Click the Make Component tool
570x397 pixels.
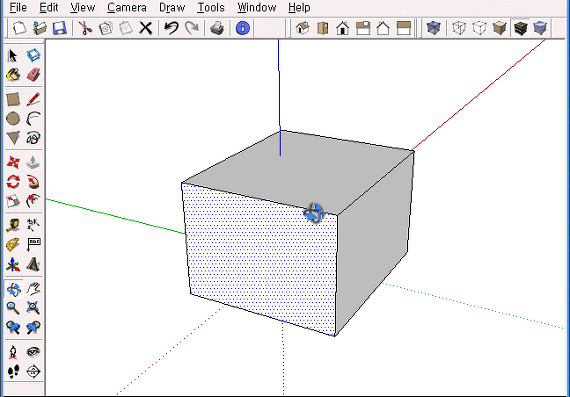(x=33, y=55)
